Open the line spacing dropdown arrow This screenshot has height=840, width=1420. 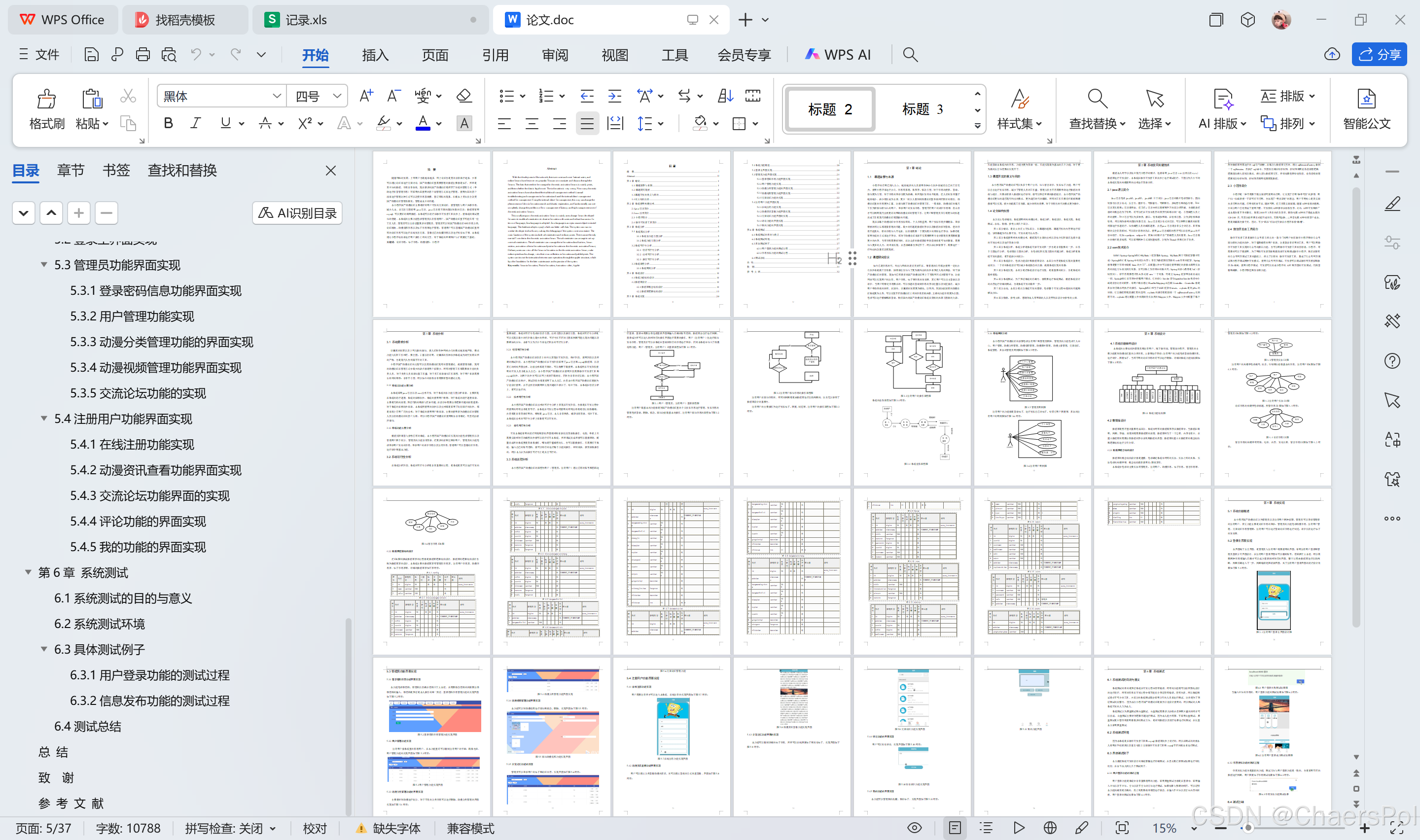pos(661,123)
